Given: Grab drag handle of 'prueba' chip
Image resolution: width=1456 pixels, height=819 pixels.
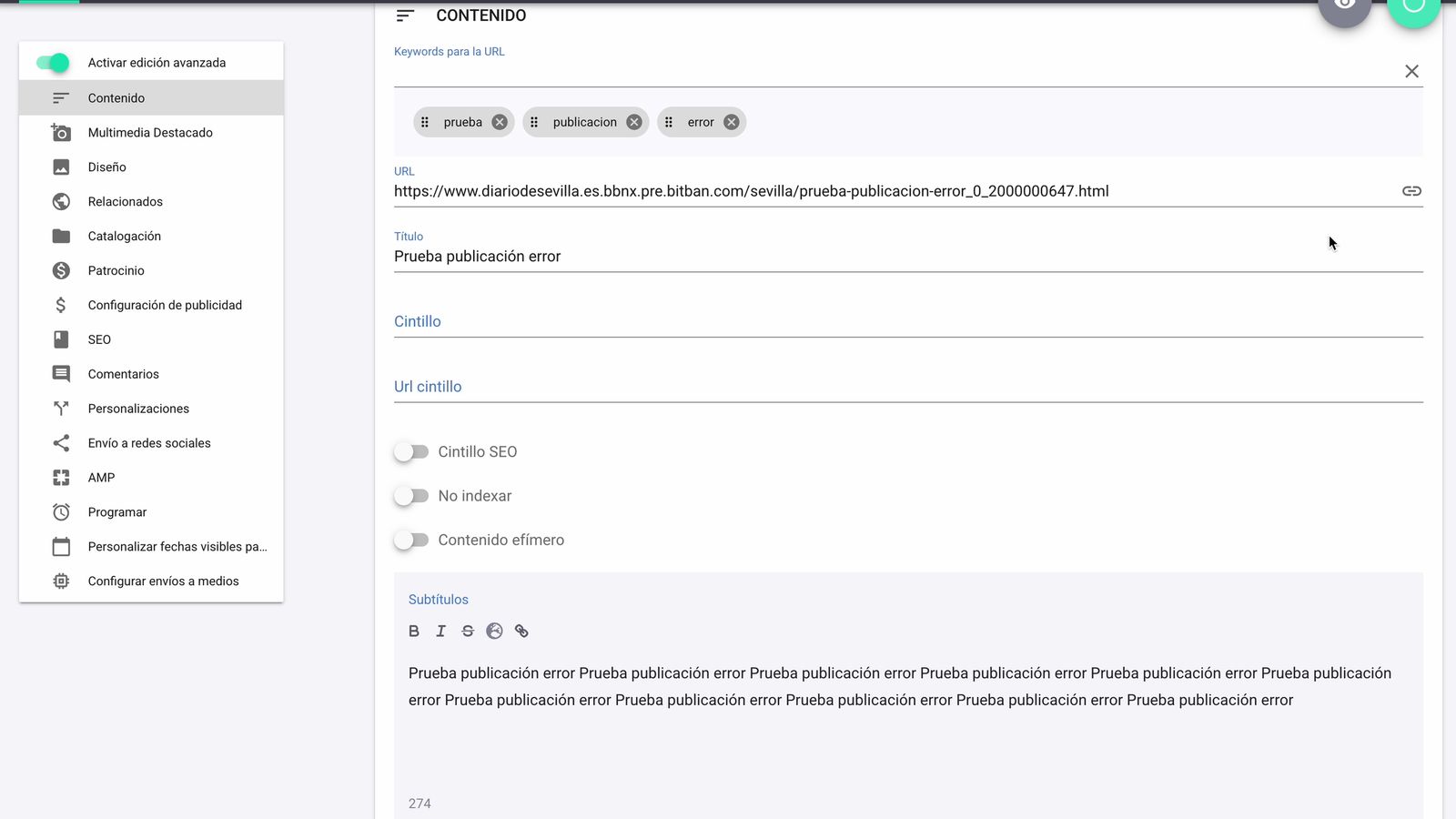Looking at the screenshot, I should [425, 122].
